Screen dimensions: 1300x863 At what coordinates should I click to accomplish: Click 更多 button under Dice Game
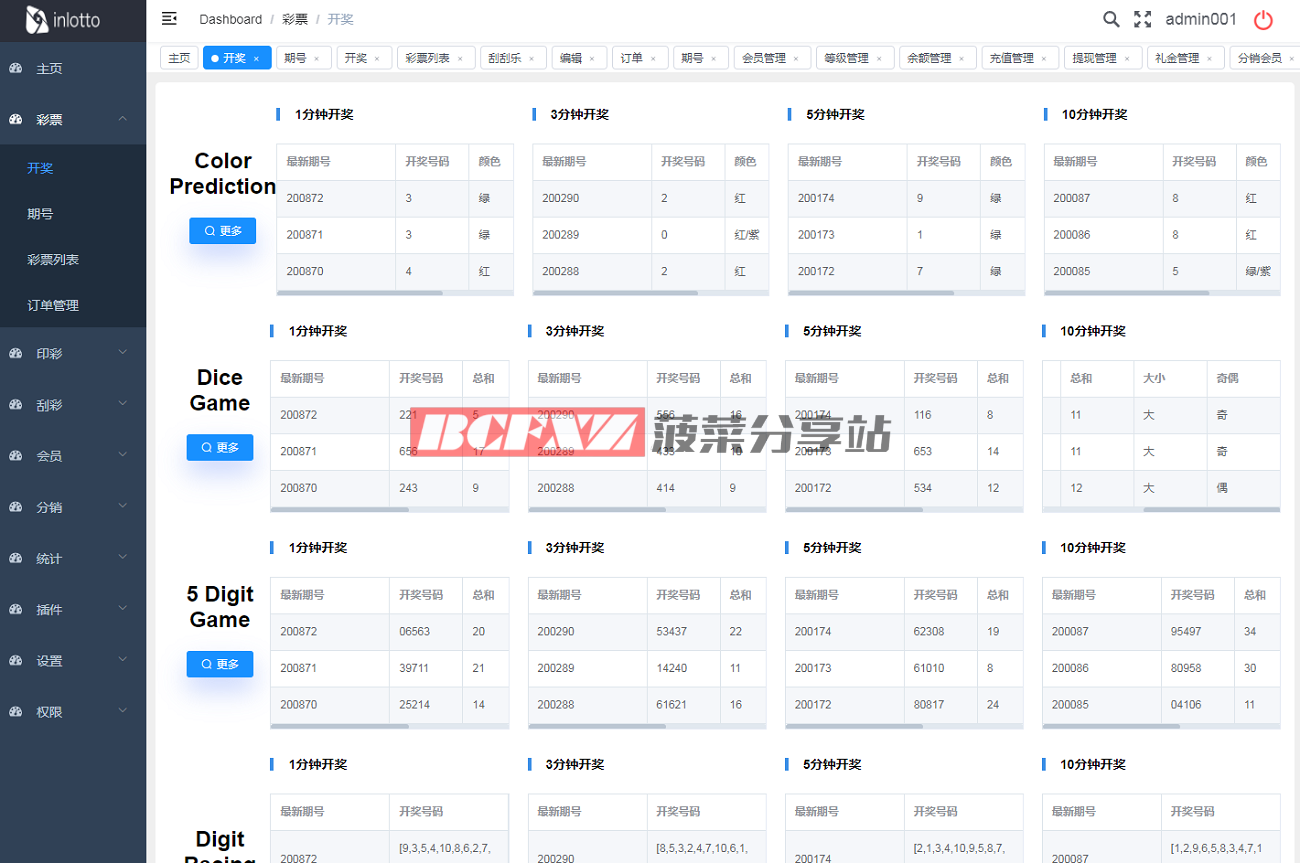click(220, 448)
